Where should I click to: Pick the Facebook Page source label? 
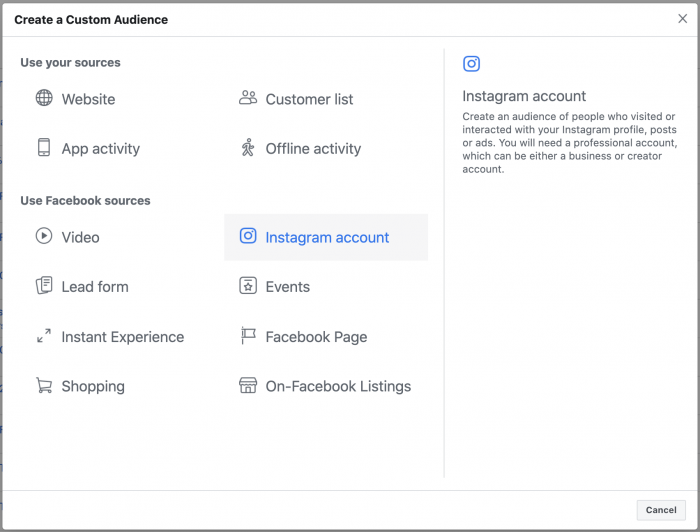(316, 337)
